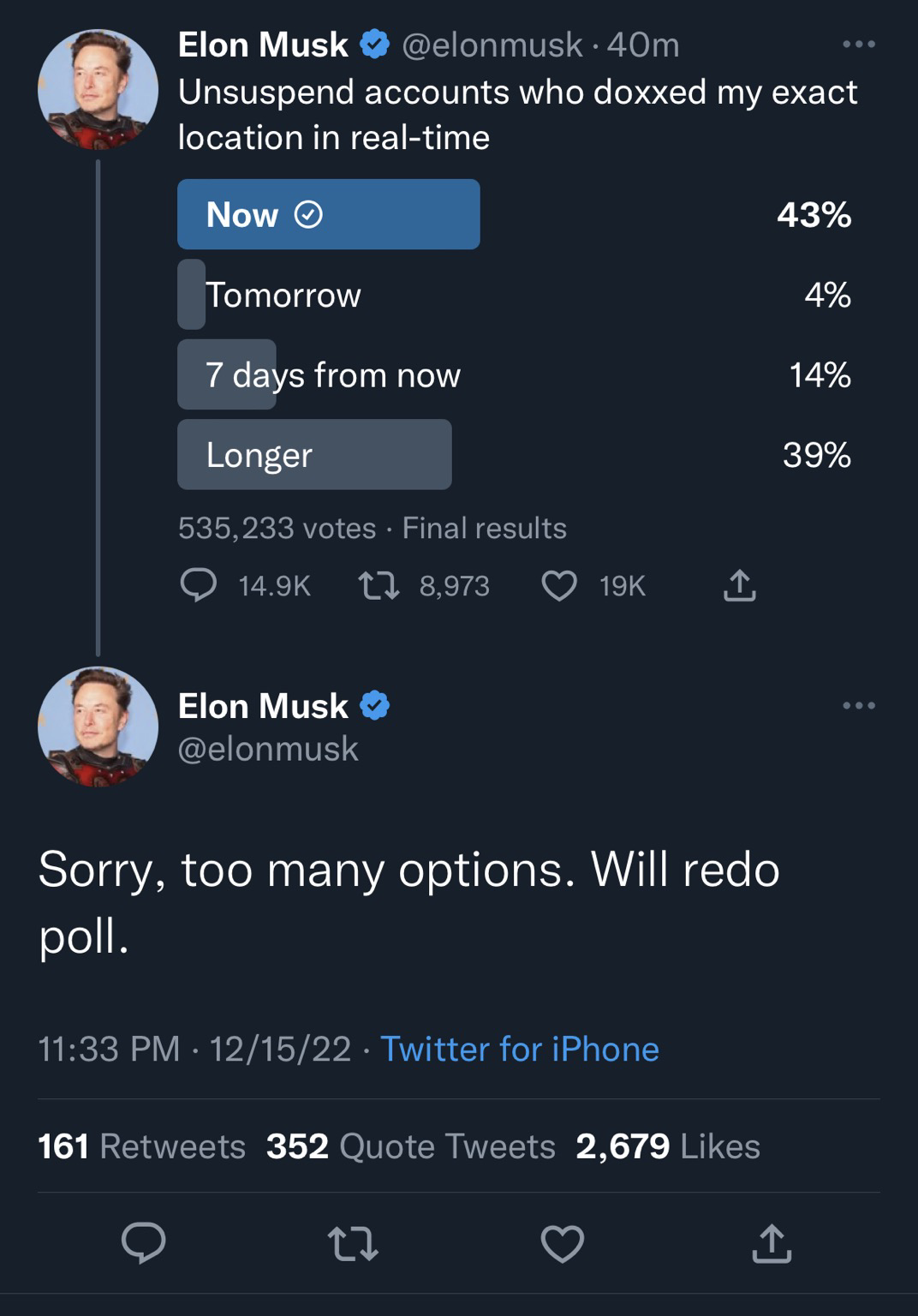Like the main tweet via bottom heart
This screenshot has height=1316, width=918.
pyautogui.click(x=563, y=1243)
